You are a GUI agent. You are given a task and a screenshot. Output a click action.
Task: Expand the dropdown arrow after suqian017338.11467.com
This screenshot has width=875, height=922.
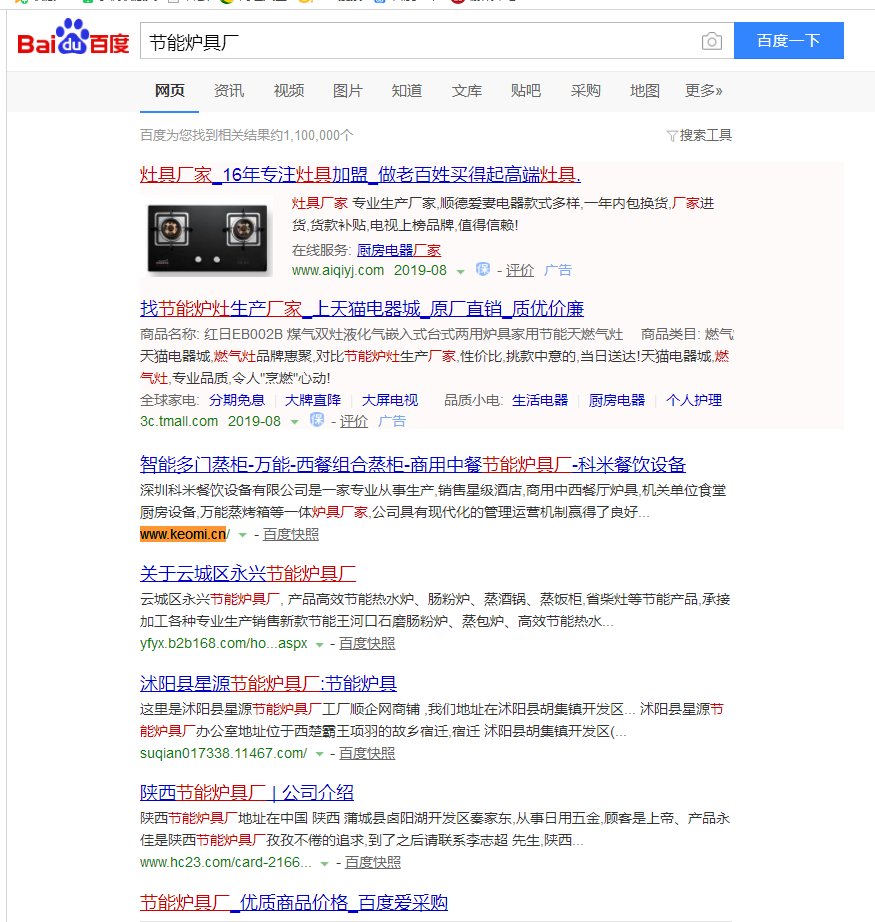pos(319,754)
